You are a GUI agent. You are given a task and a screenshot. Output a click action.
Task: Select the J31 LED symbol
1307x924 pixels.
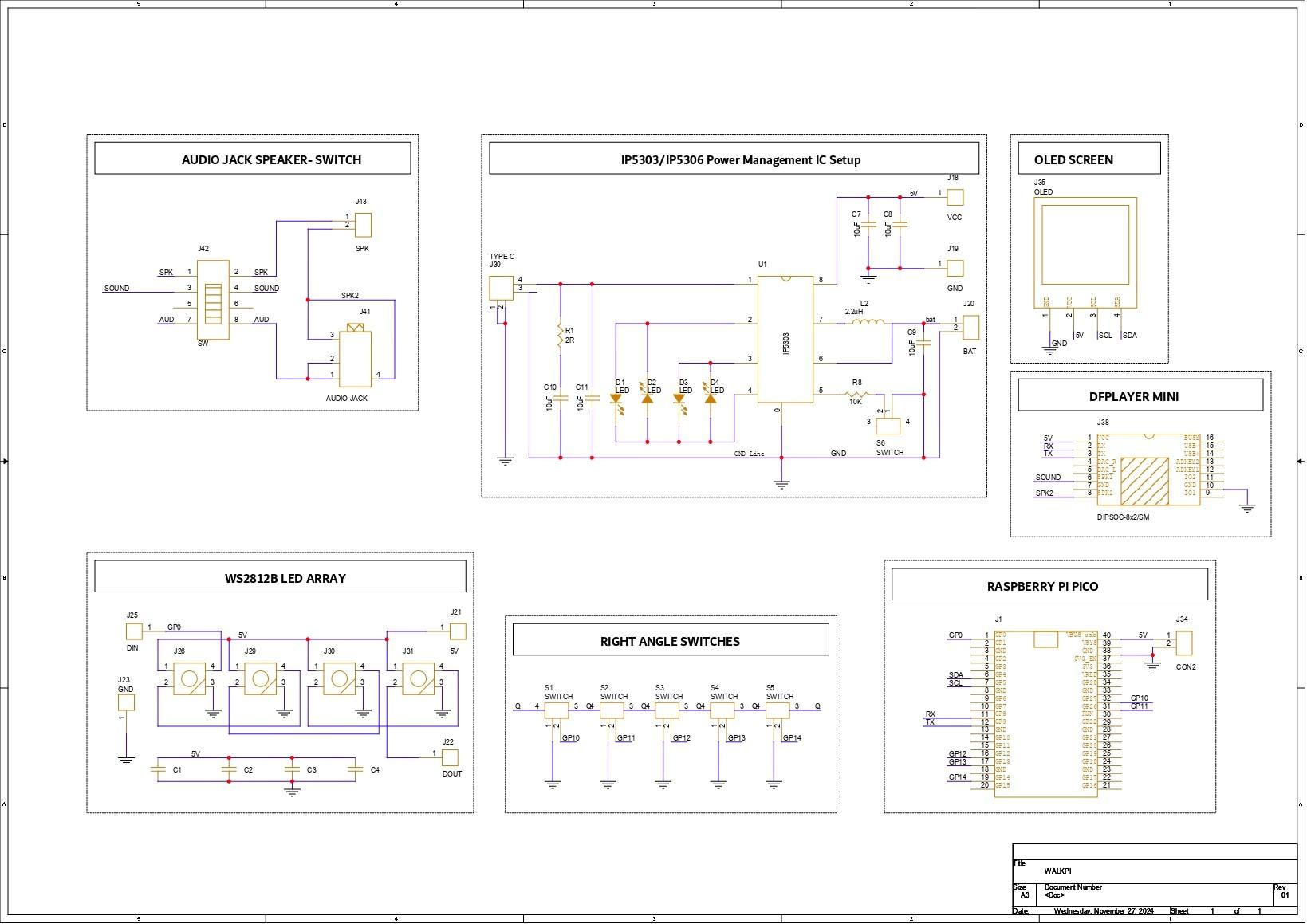click(x=419, y=679)
